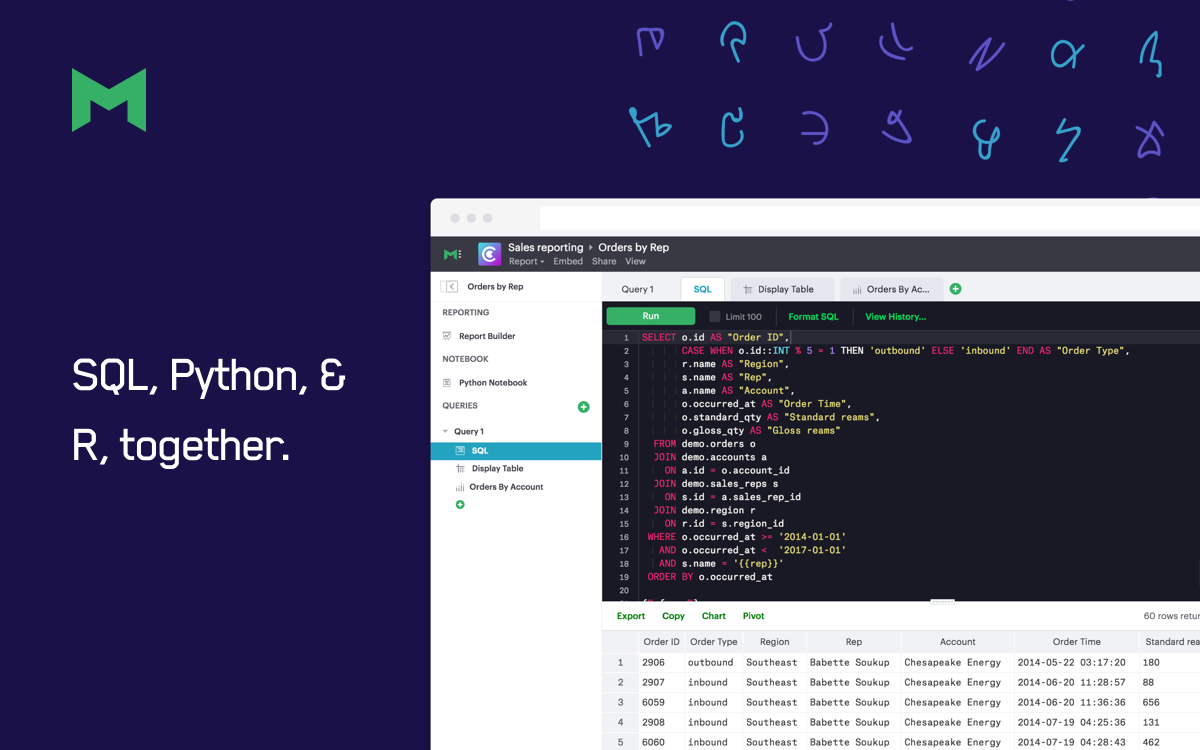The height and width of the screenshot is (750, 1200).
Task: Click the table icon beside sidebar Display Table
Action: click(460, 469)
